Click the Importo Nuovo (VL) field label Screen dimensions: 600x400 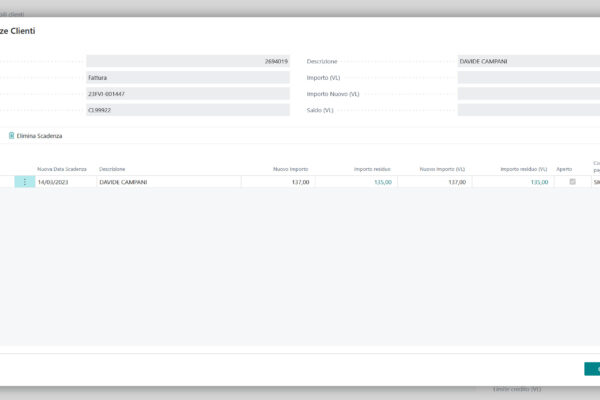tap(333, 94)
